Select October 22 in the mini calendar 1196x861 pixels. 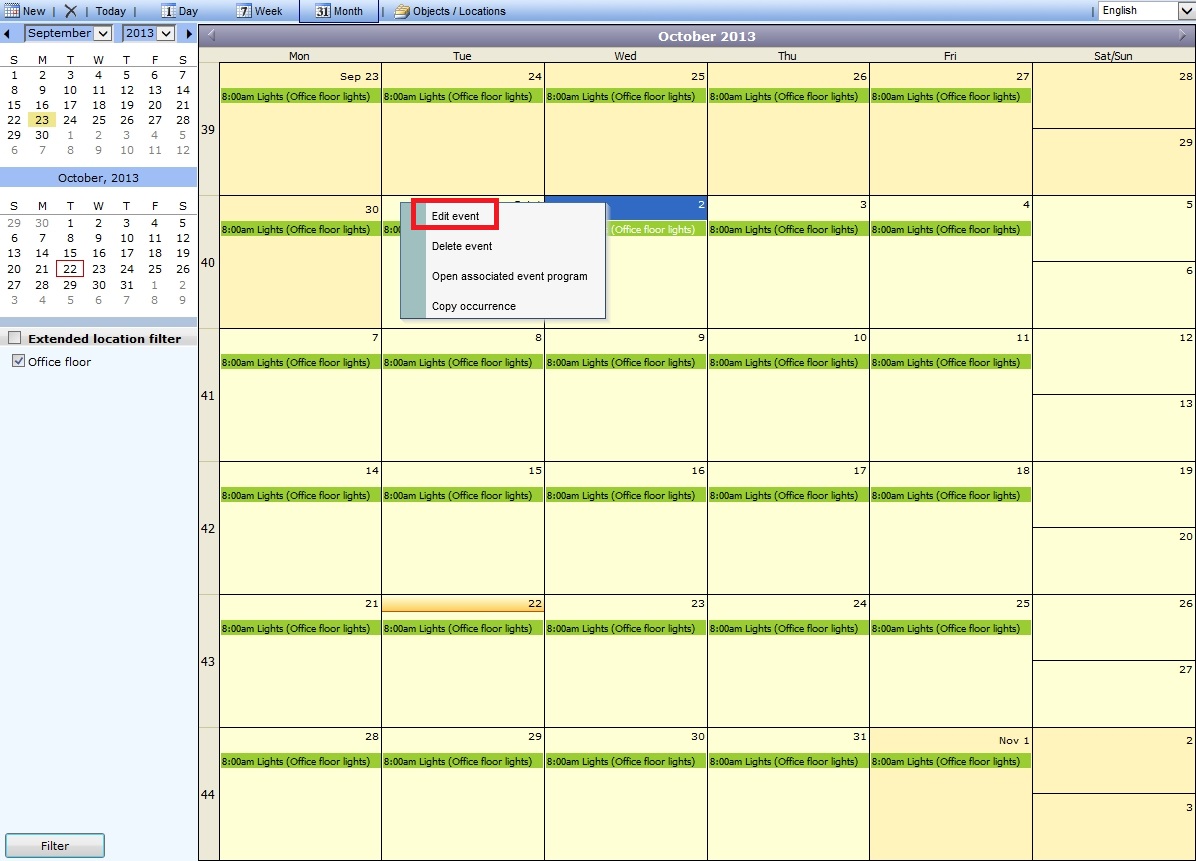[70, 269]
